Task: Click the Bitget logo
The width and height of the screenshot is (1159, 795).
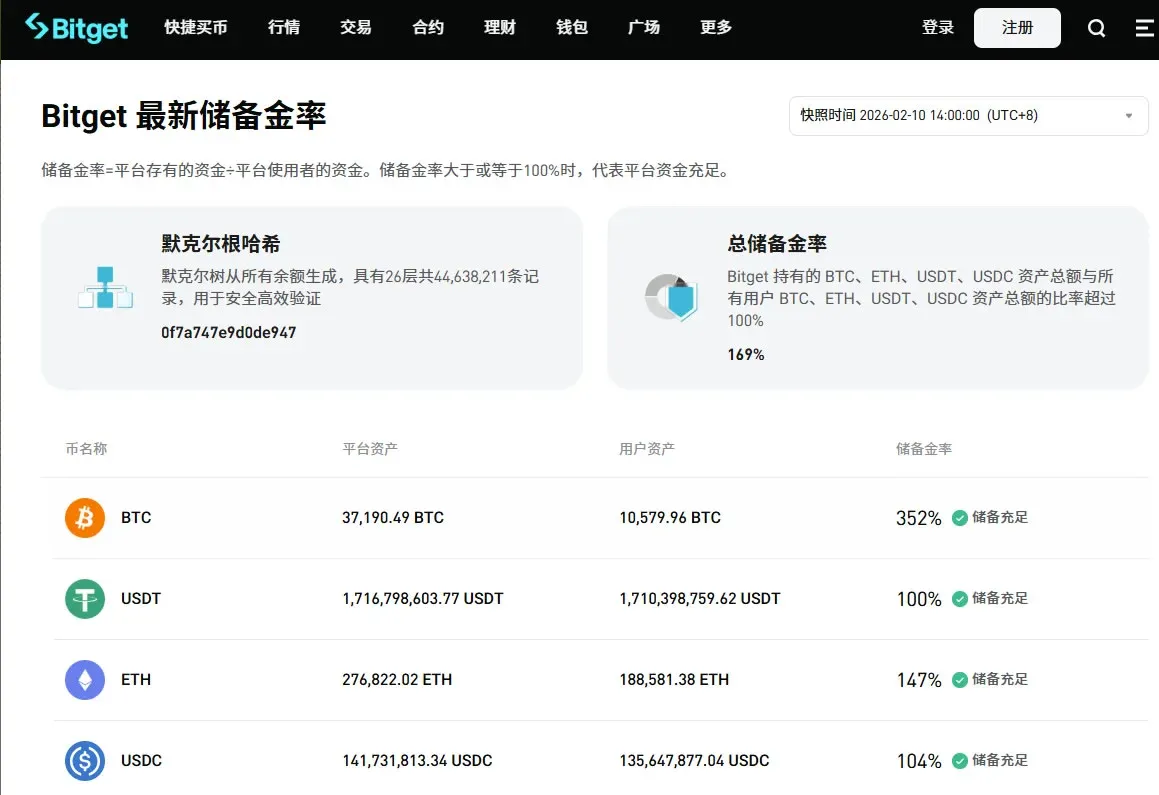Action: 75,28
